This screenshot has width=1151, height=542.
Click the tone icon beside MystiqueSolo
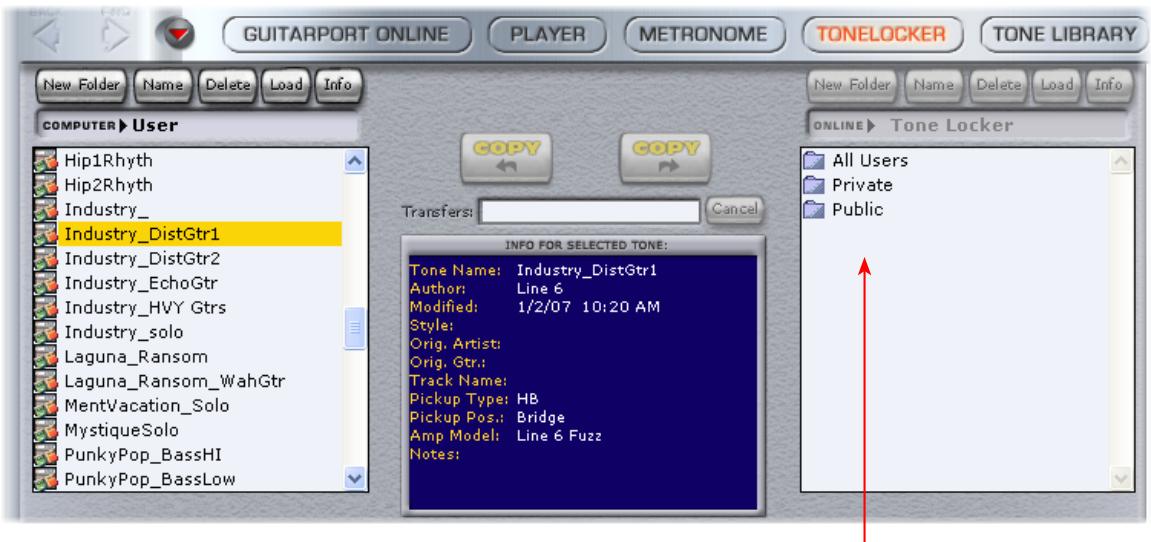pos(46,430)
